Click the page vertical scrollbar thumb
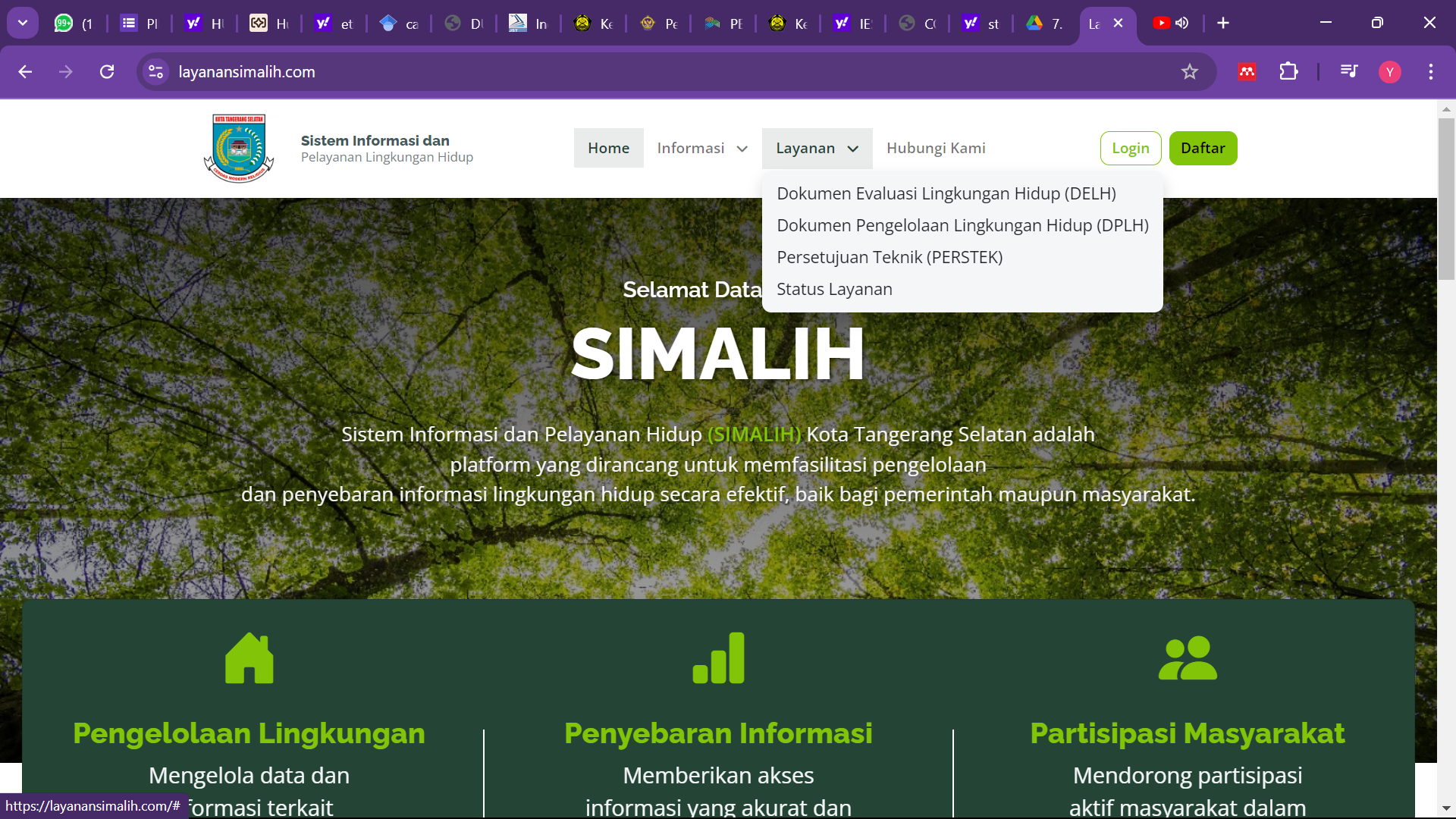Viewport: 1456px width, 819px height. [x=1446, y=199]
